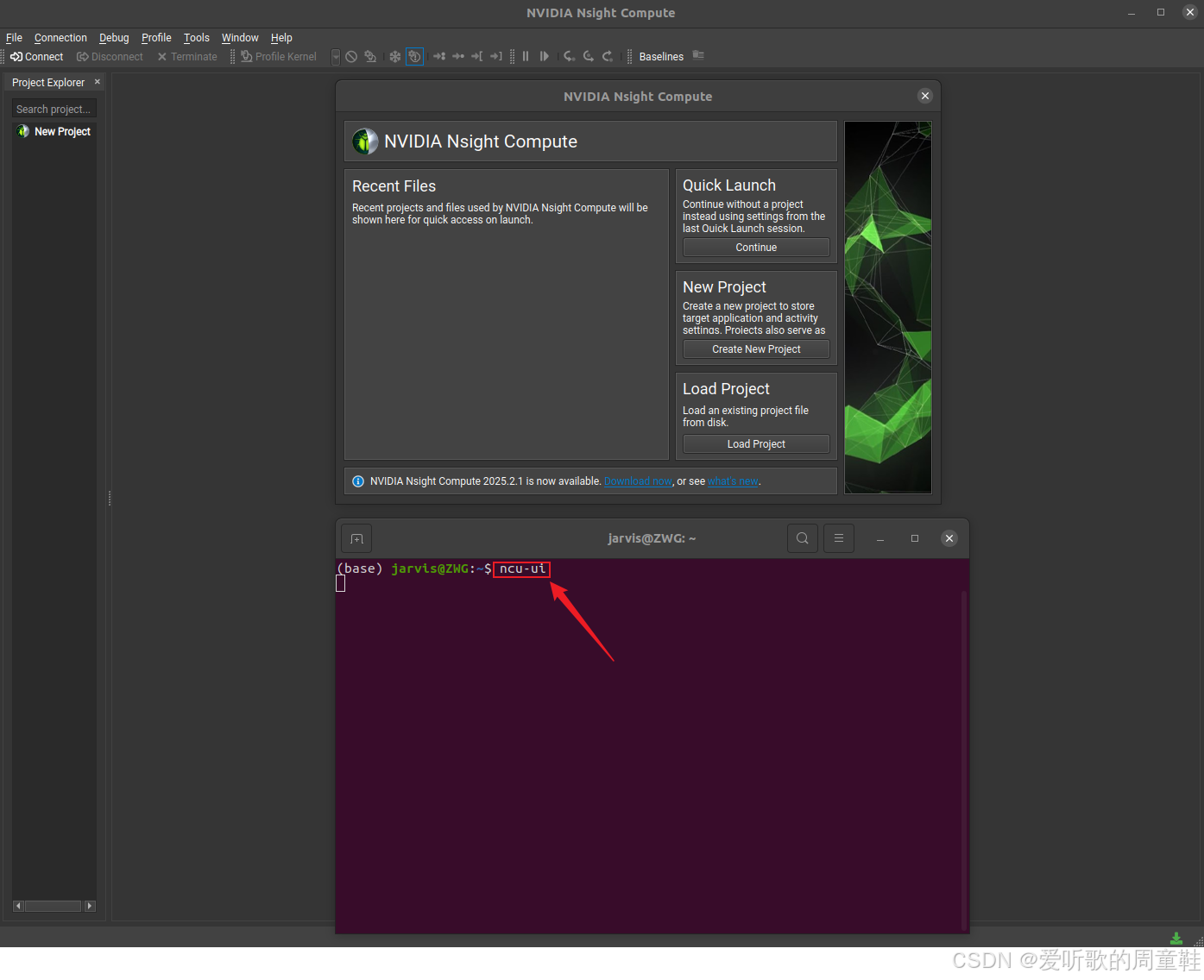Click the Connect toolbar button
Viewport: 1204px width, 980px height.
(37, 57)
